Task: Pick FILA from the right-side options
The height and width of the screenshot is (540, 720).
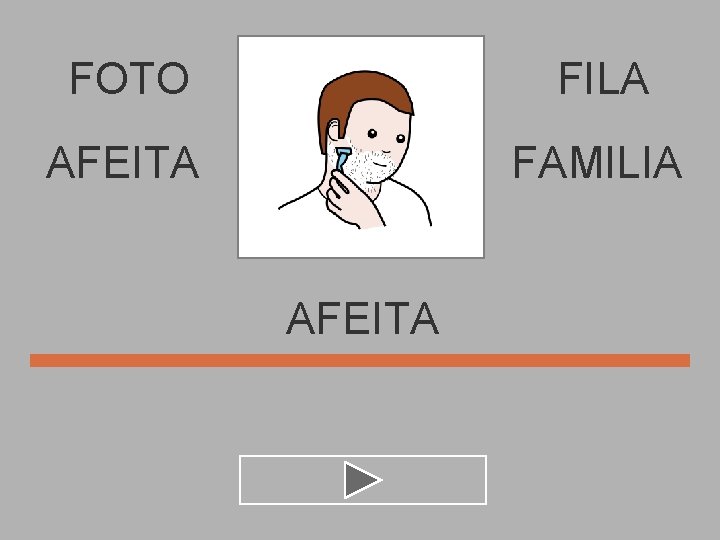Action: coord(604,78)
